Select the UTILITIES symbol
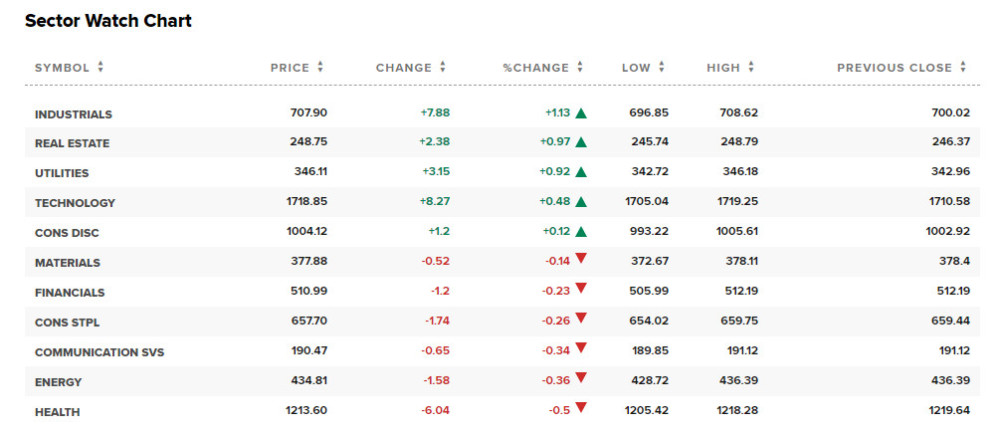The height and width of the screenshot is (432, 1000). click(x=62, y=173)
